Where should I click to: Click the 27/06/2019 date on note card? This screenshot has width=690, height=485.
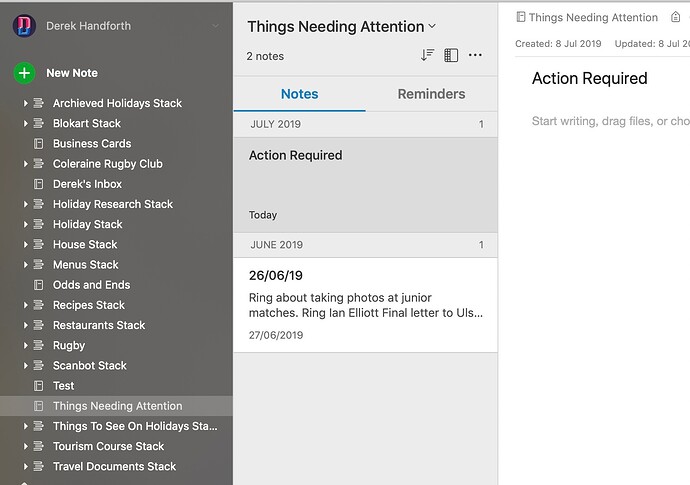[276, 335]
